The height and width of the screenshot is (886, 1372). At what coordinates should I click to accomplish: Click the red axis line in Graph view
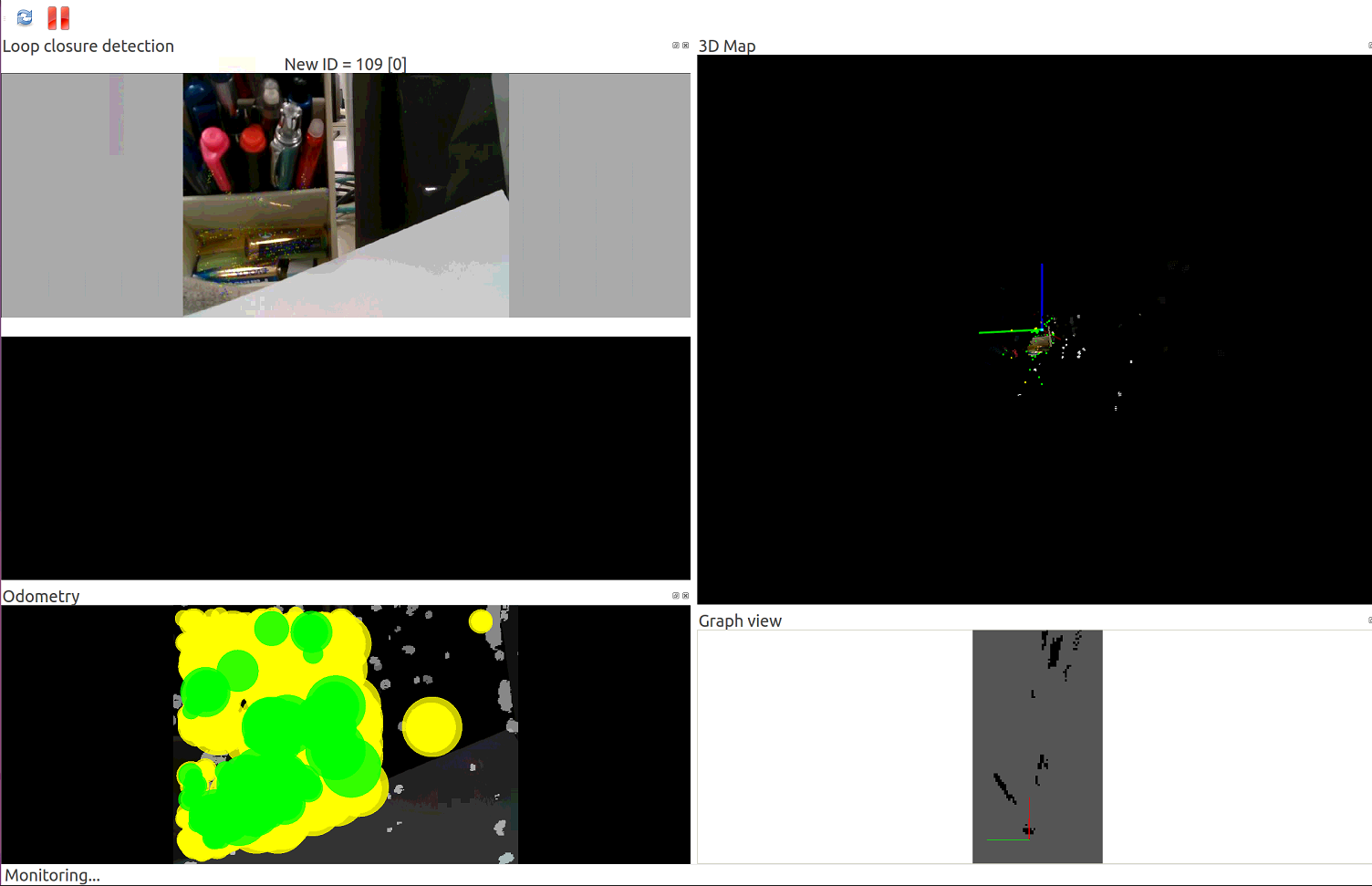(1029, 810)
